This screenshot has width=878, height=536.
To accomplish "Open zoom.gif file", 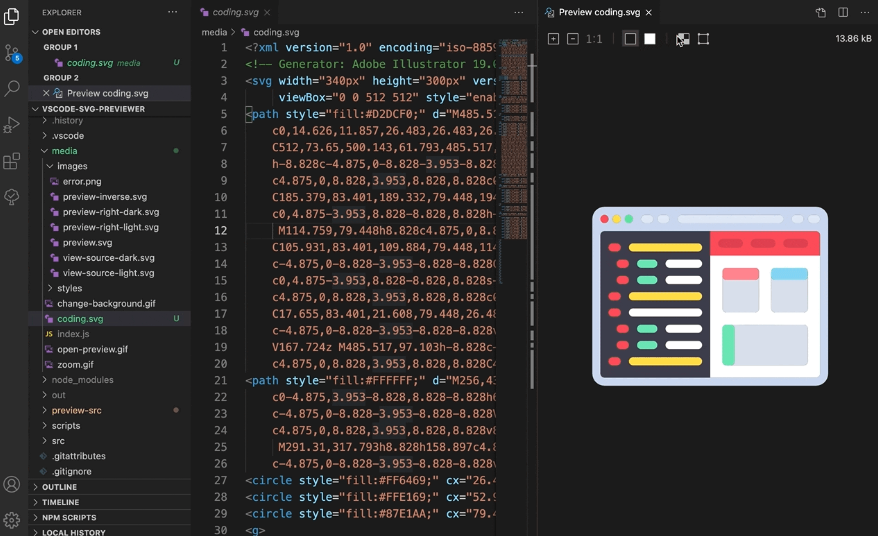I will (109, 364).
